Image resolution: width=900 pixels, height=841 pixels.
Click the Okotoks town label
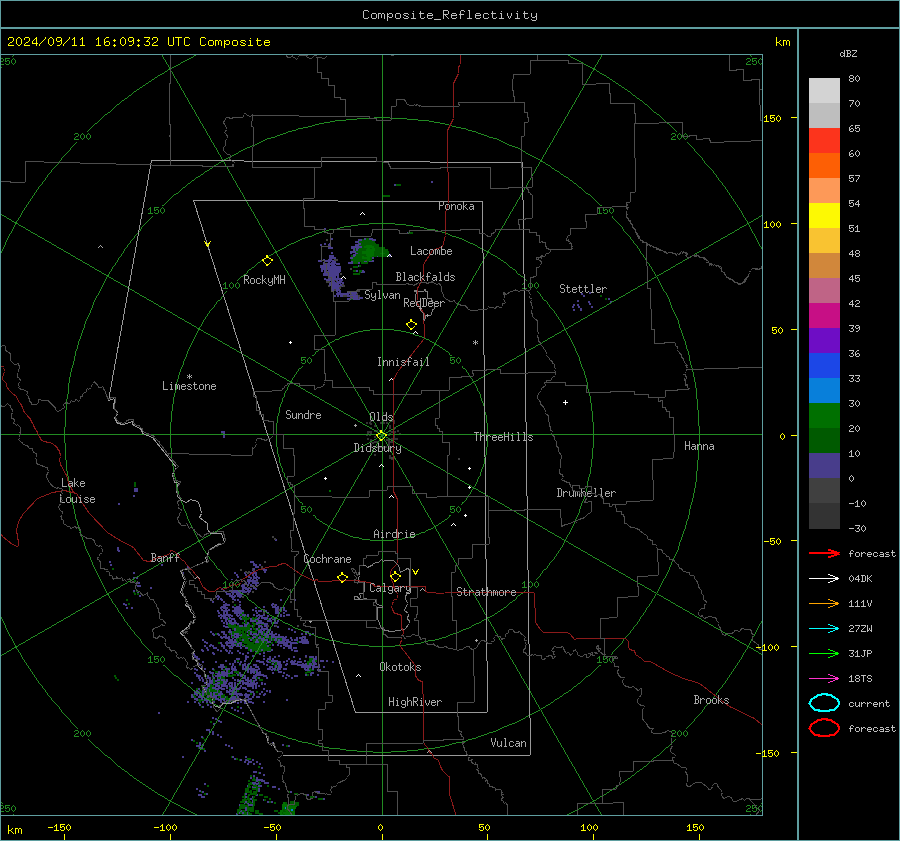400,667
